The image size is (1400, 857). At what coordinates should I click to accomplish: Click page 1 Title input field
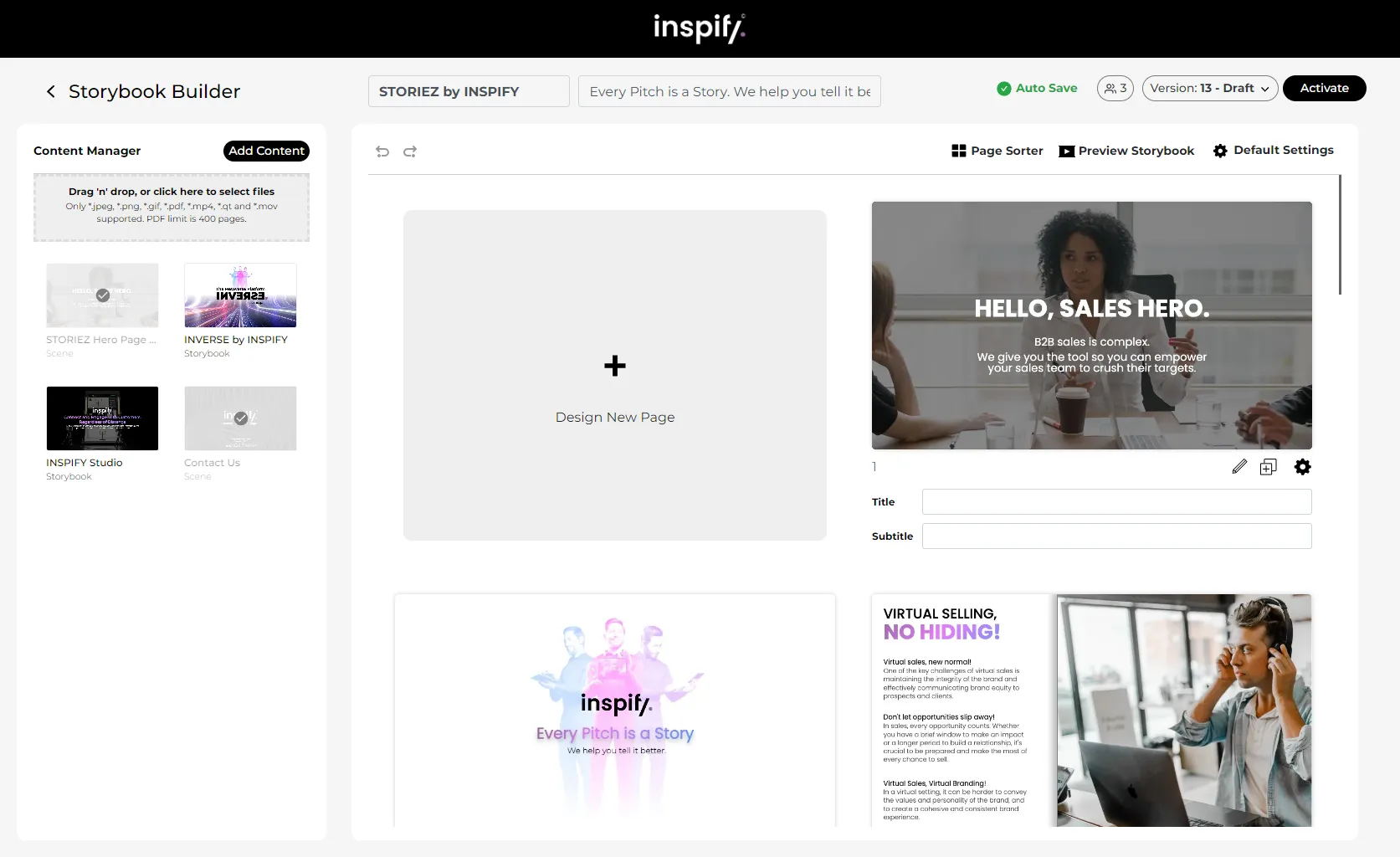click(1117, 502)
